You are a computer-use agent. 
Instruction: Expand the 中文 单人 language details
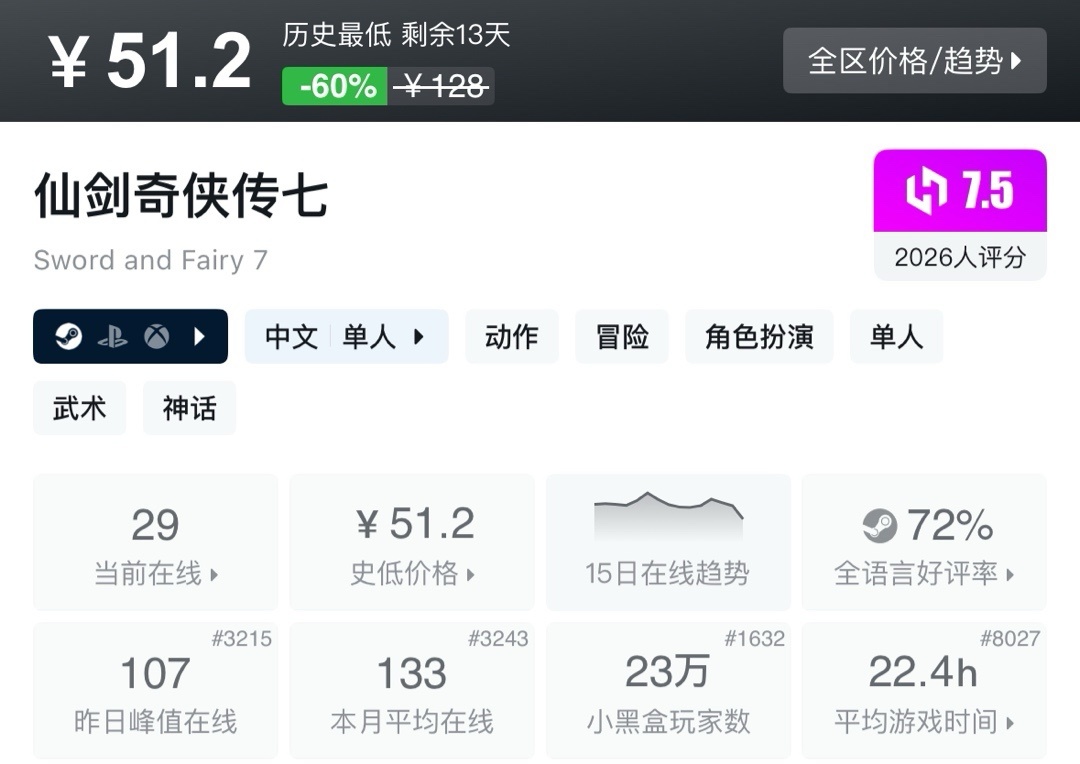[346, 336]
